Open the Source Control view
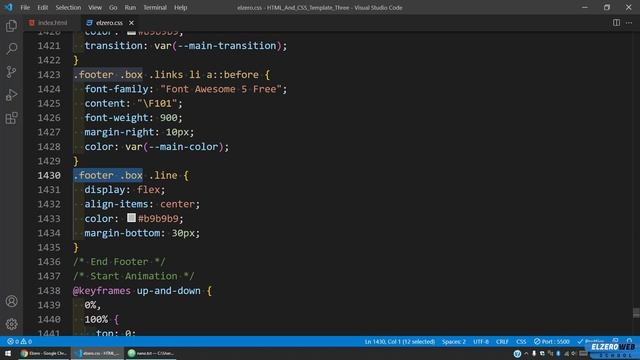 coord(11,72)
